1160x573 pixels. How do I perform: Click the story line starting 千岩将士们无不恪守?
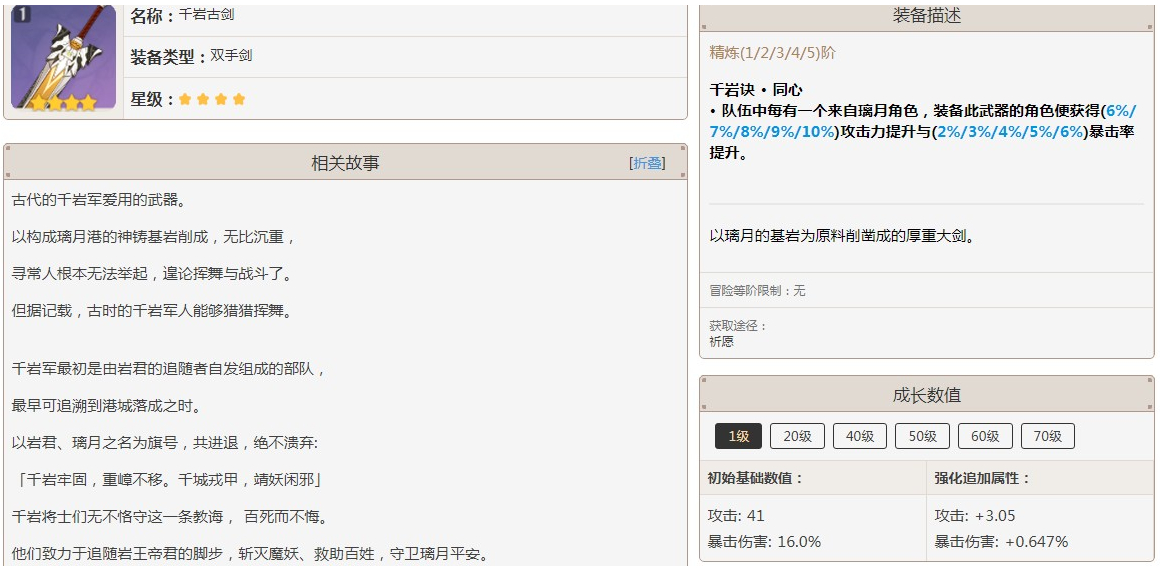click(169, 517)
